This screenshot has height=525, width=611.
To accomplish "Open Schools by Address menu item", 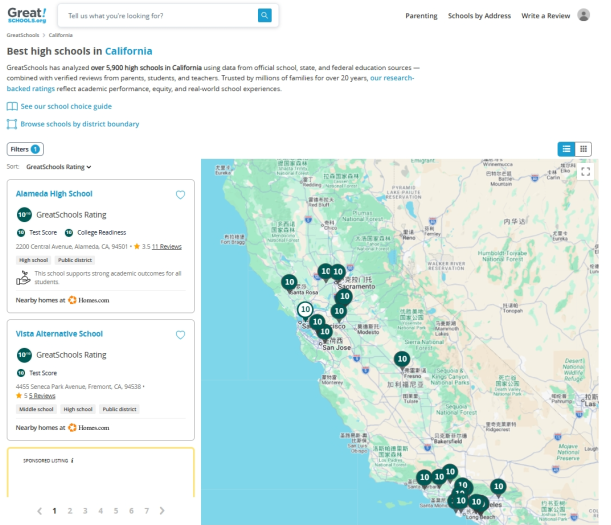I will pyautogui.click(x=479, y=16).
